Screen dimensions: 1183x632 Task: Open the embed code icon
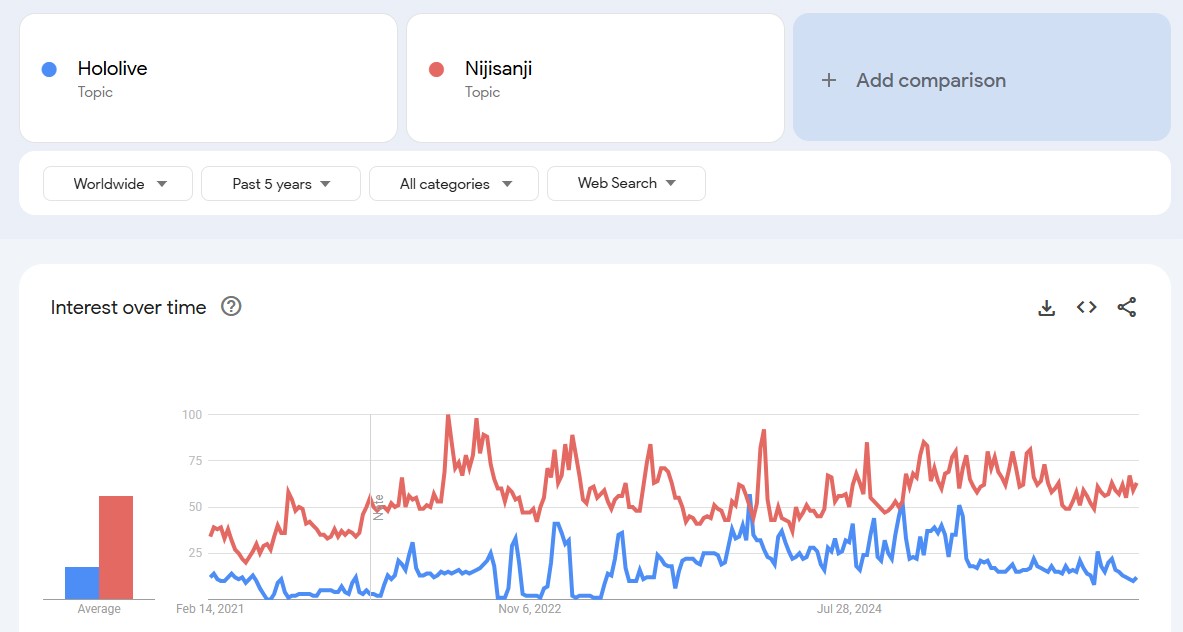coord(1086,307)
